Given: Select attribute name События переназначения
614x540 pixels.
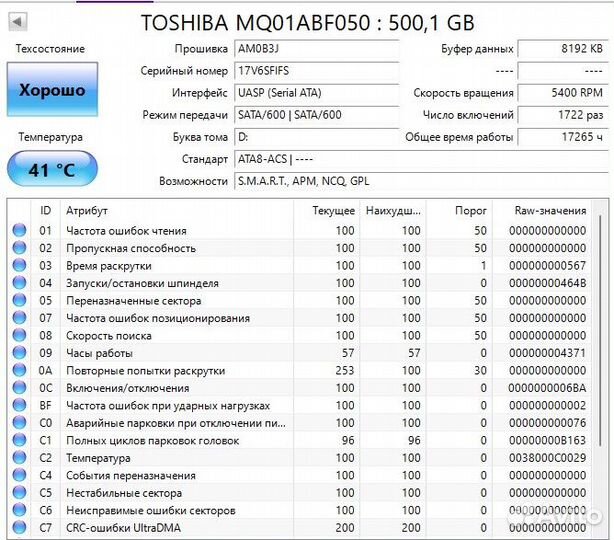Looking at the screenshot, I should 131,475.
